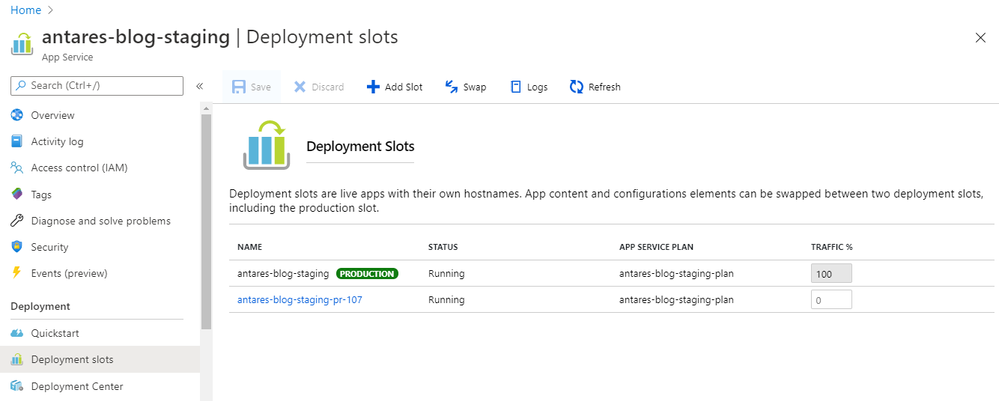This screenshot has height=401, width=999.
Task: Refresh the deployment slots list
Action: (x=595, y=87)
